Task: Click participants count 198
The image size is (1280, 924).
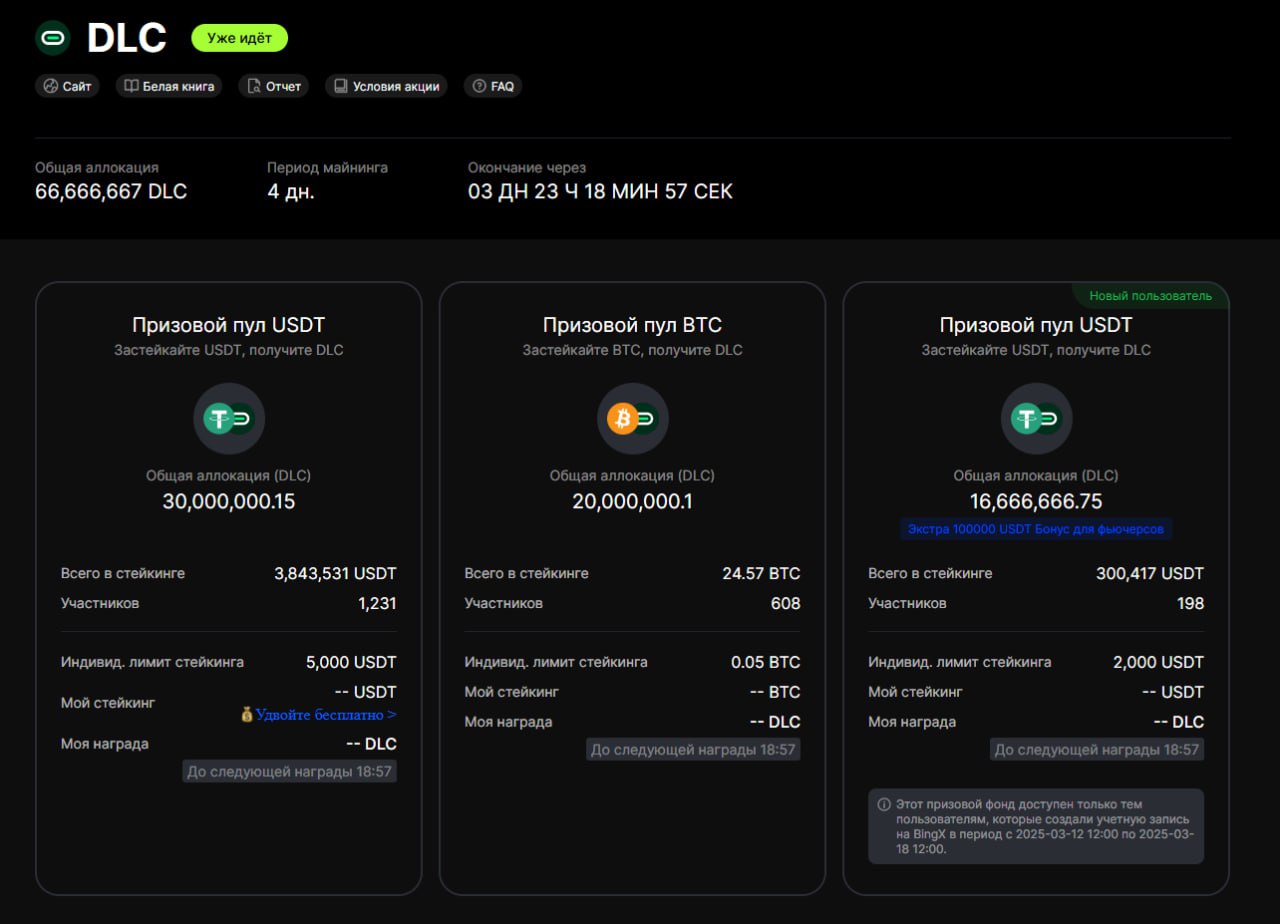Action: point(1190,604)
